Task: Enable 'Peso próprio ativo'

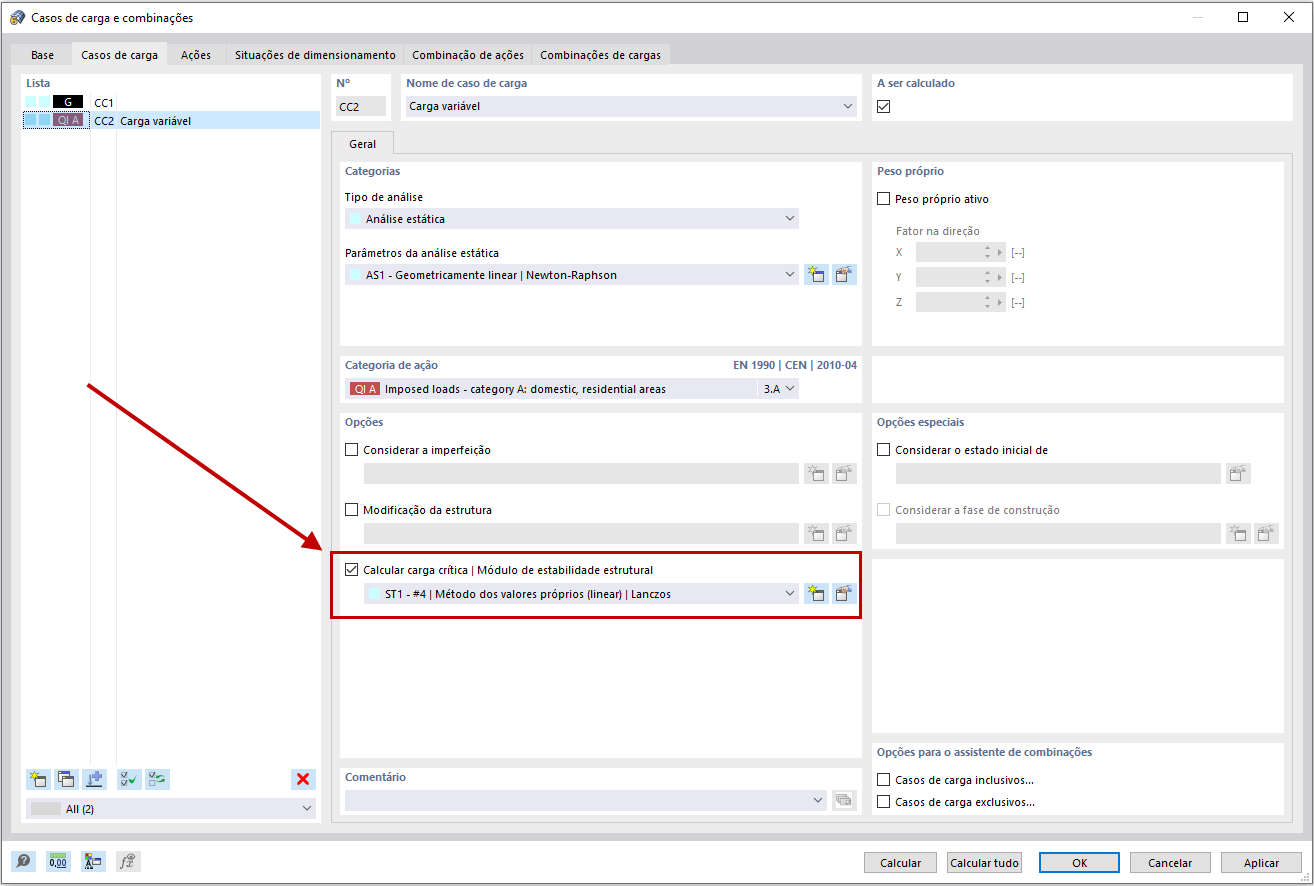Action: (884, 198)
